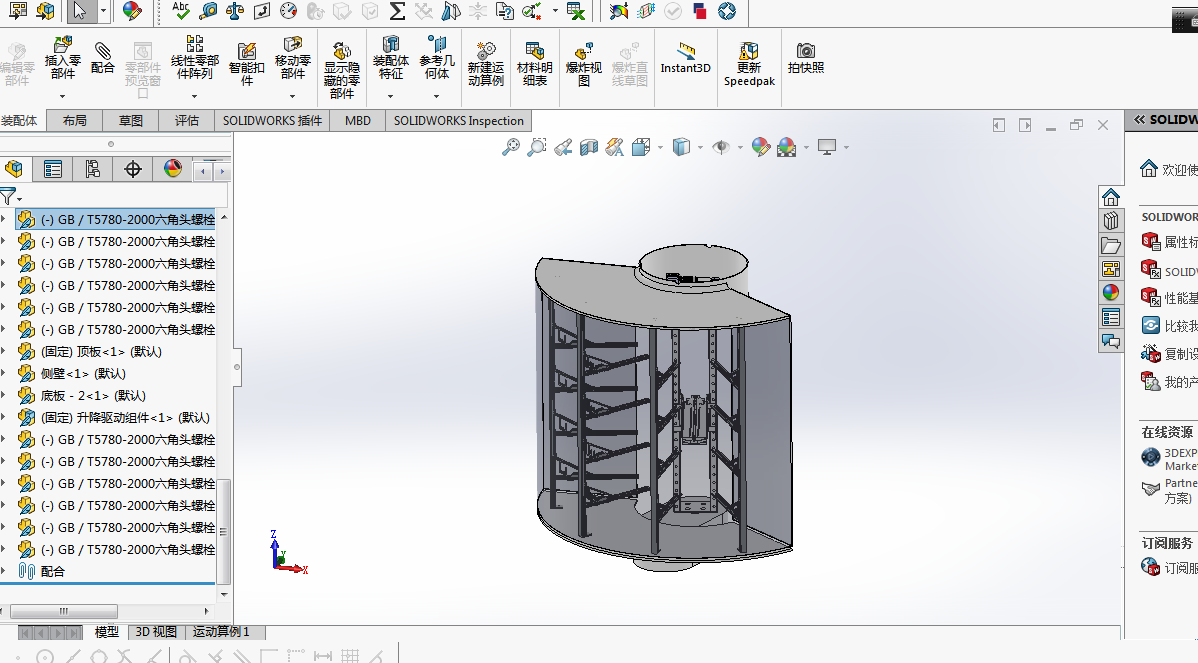The image size is (1198, 663).
Task: Open the Design Library task pane icon
Action: click(1111, 222)
